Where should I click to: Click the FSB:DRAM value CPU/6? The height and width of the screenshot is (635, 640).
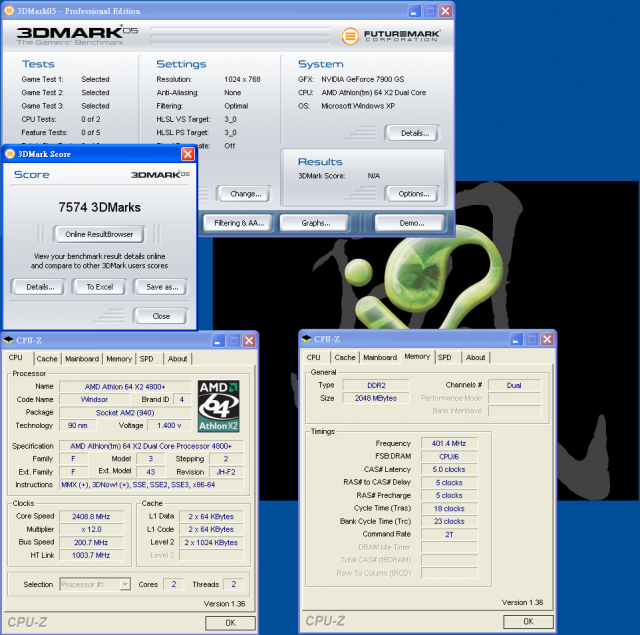pyautogui.click(x=449, y=456)
